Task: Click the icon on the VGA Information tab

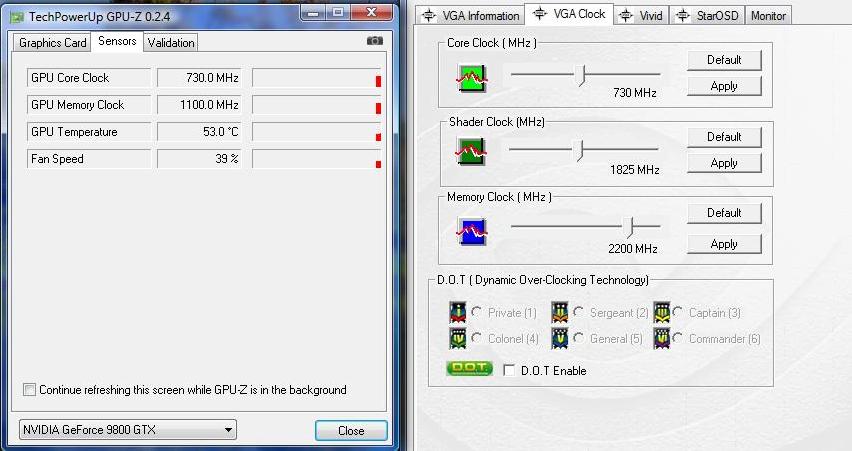Action: point(429,15)
